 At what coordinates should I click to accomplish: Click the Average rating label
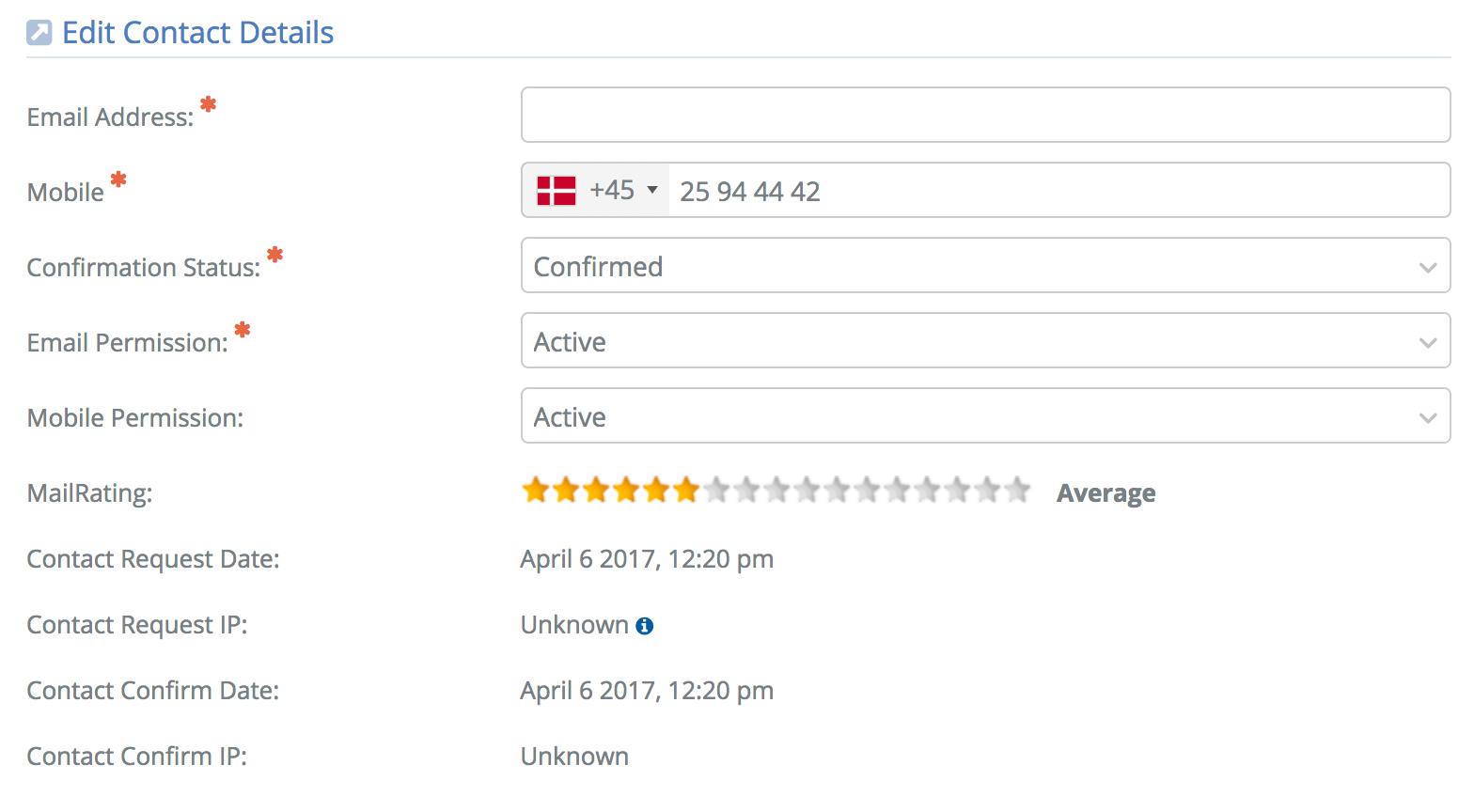pos(1105,493)
